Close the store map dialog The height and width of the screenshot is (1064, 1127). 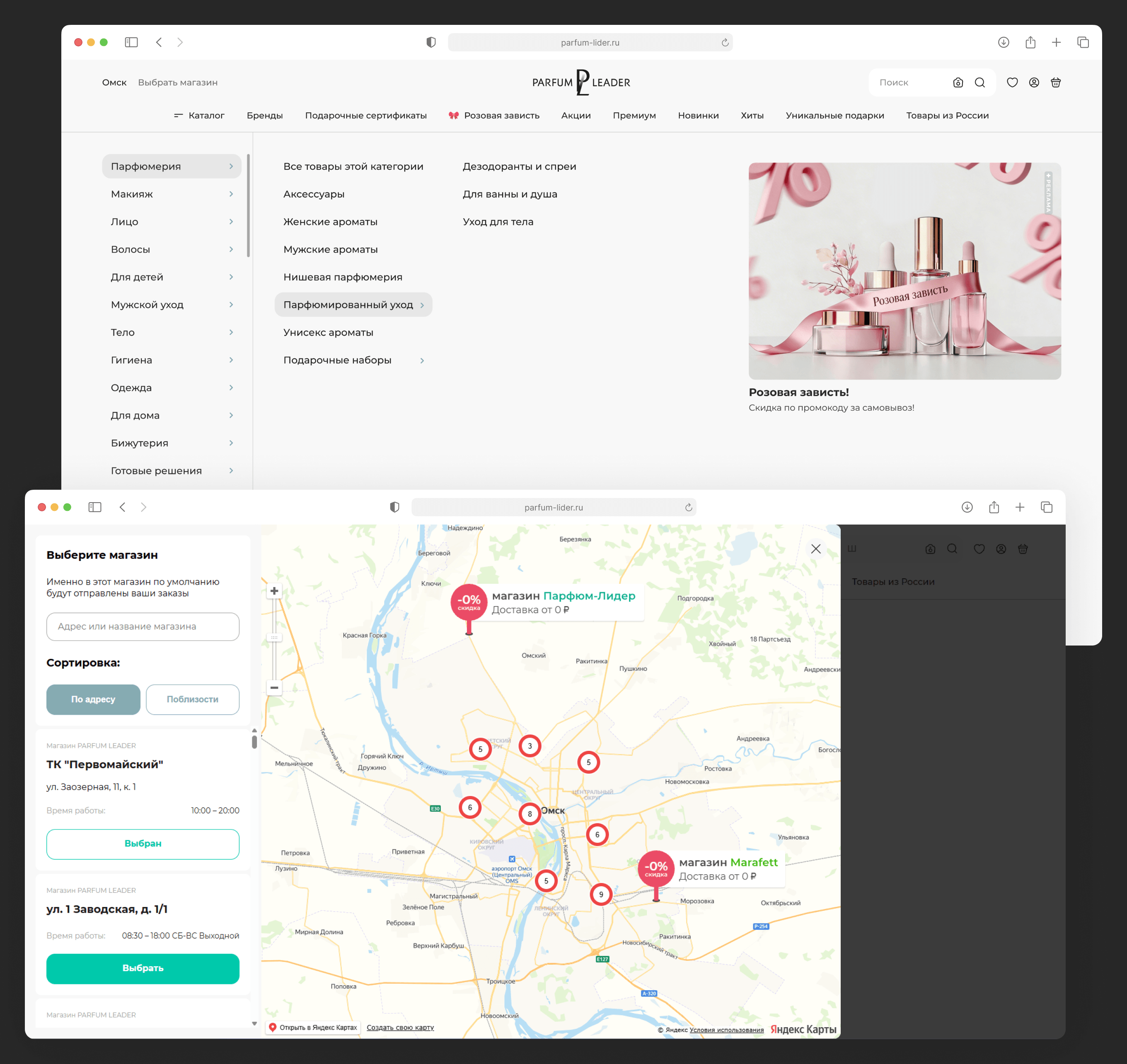815,549
